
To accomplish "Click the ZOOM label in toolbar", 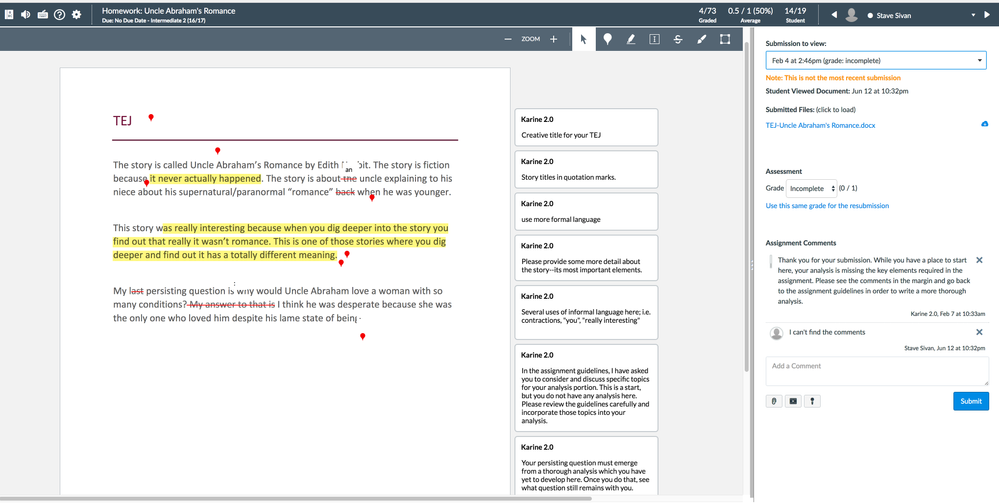I will (x=531, y=39).
